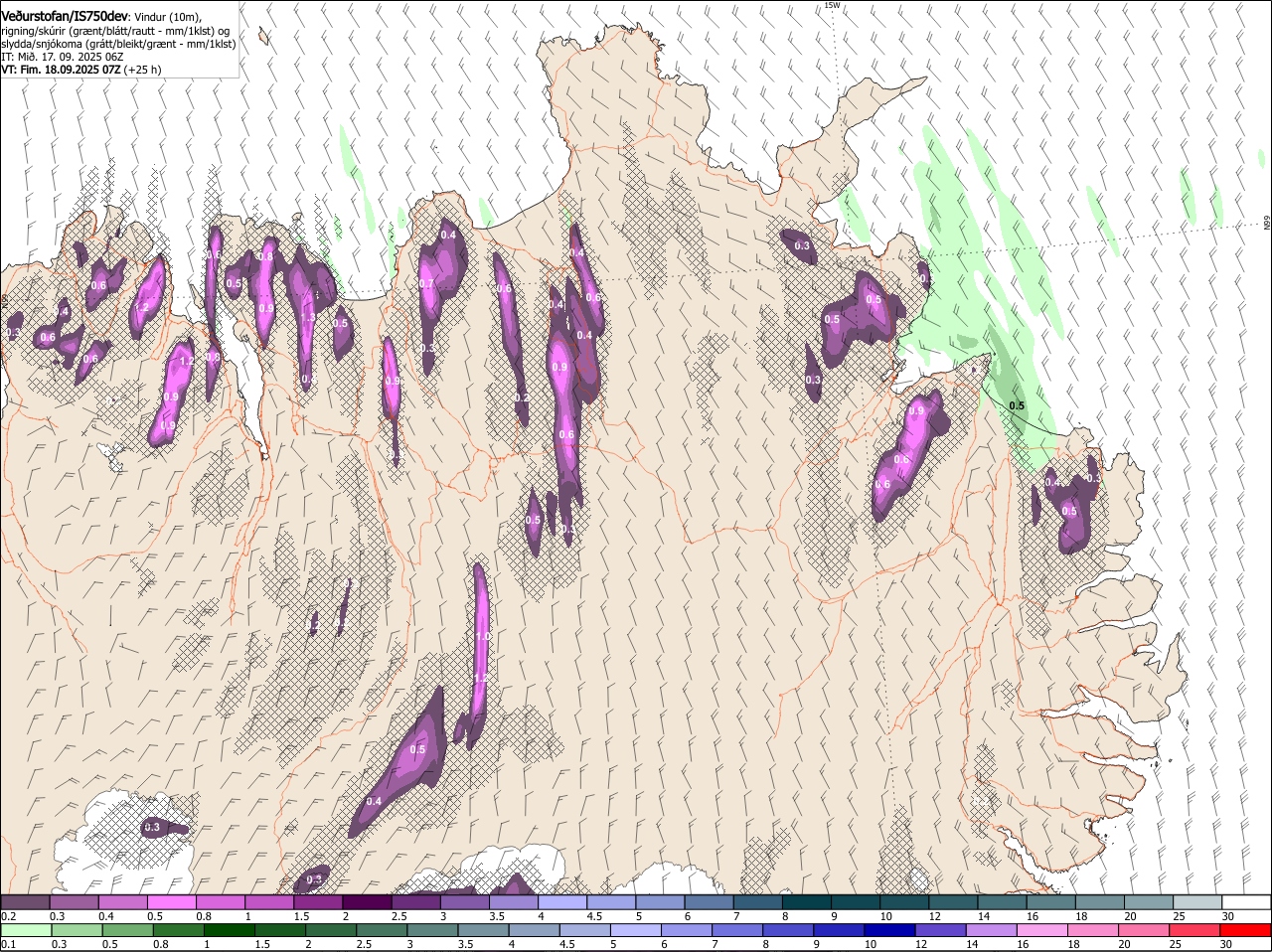Click the black '0.5' rain contour label
1272x952 pixels.
pyautogui.click(x=1017, y=405)
